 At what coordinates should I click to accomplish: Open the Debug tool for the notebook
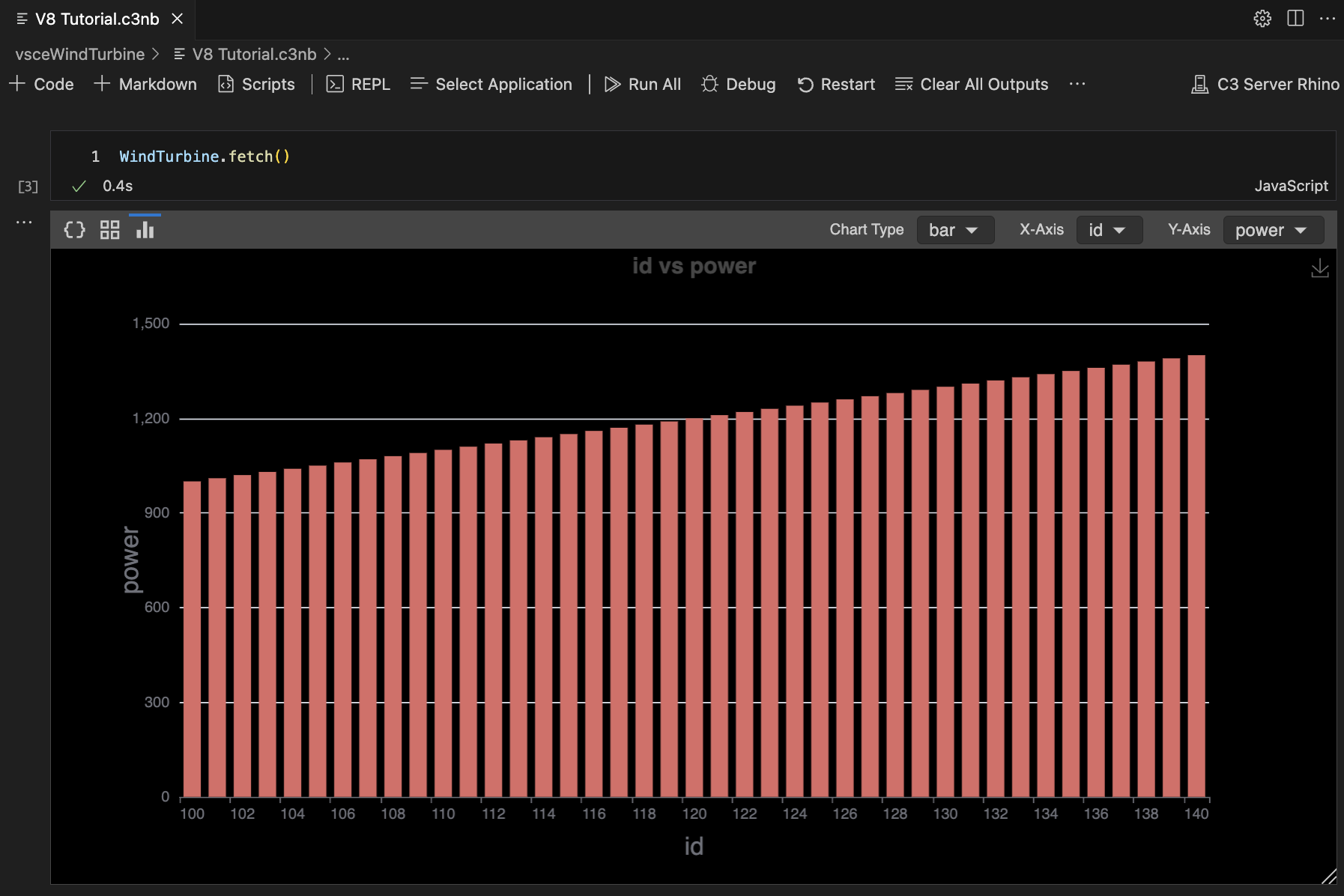(x=738, y=84)
